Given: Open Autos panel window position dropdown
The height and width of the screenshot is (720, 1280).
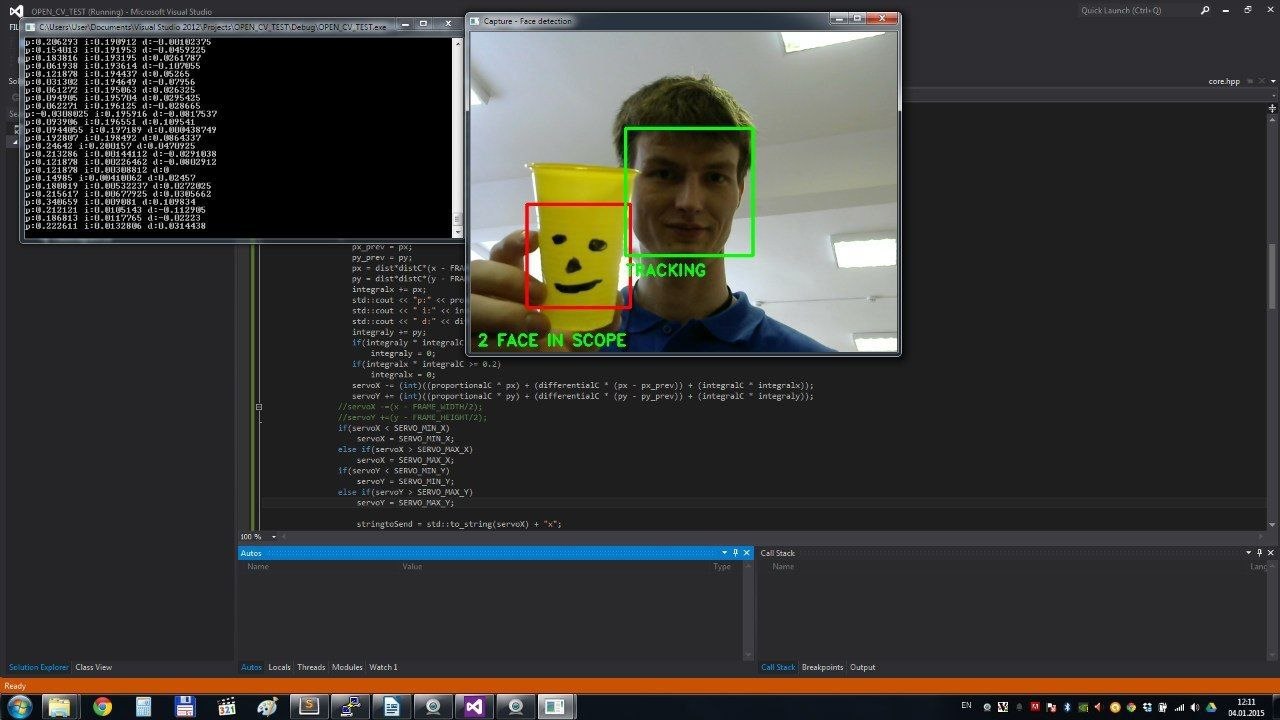Looking at the screenshot, I should 725,553.
